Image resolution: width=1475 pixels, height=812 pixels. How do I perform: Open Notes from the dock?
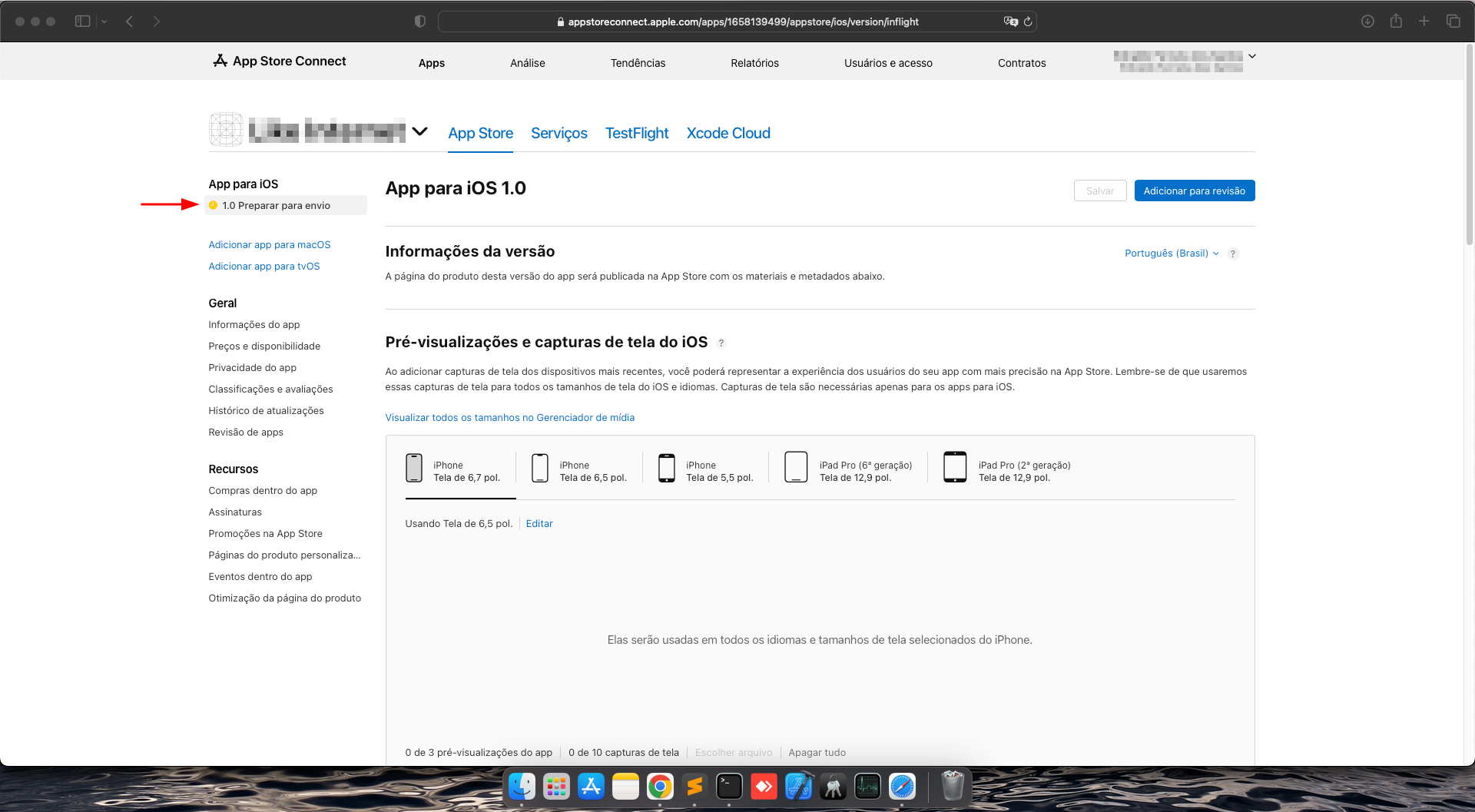click(625, 787)
